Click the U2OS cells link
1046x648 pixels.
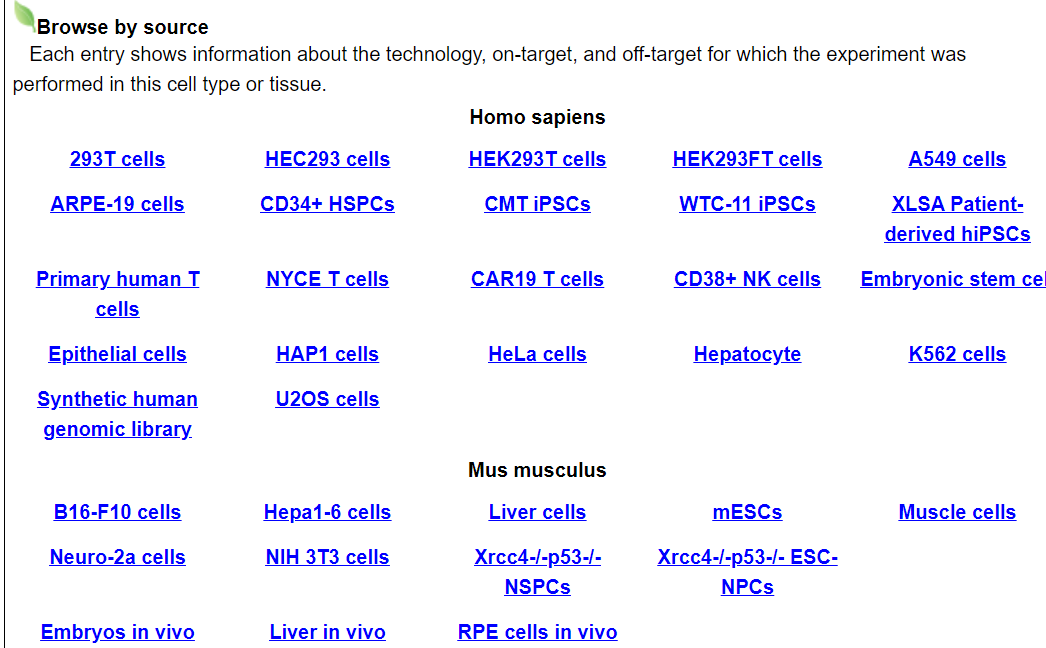click(327, 399)
